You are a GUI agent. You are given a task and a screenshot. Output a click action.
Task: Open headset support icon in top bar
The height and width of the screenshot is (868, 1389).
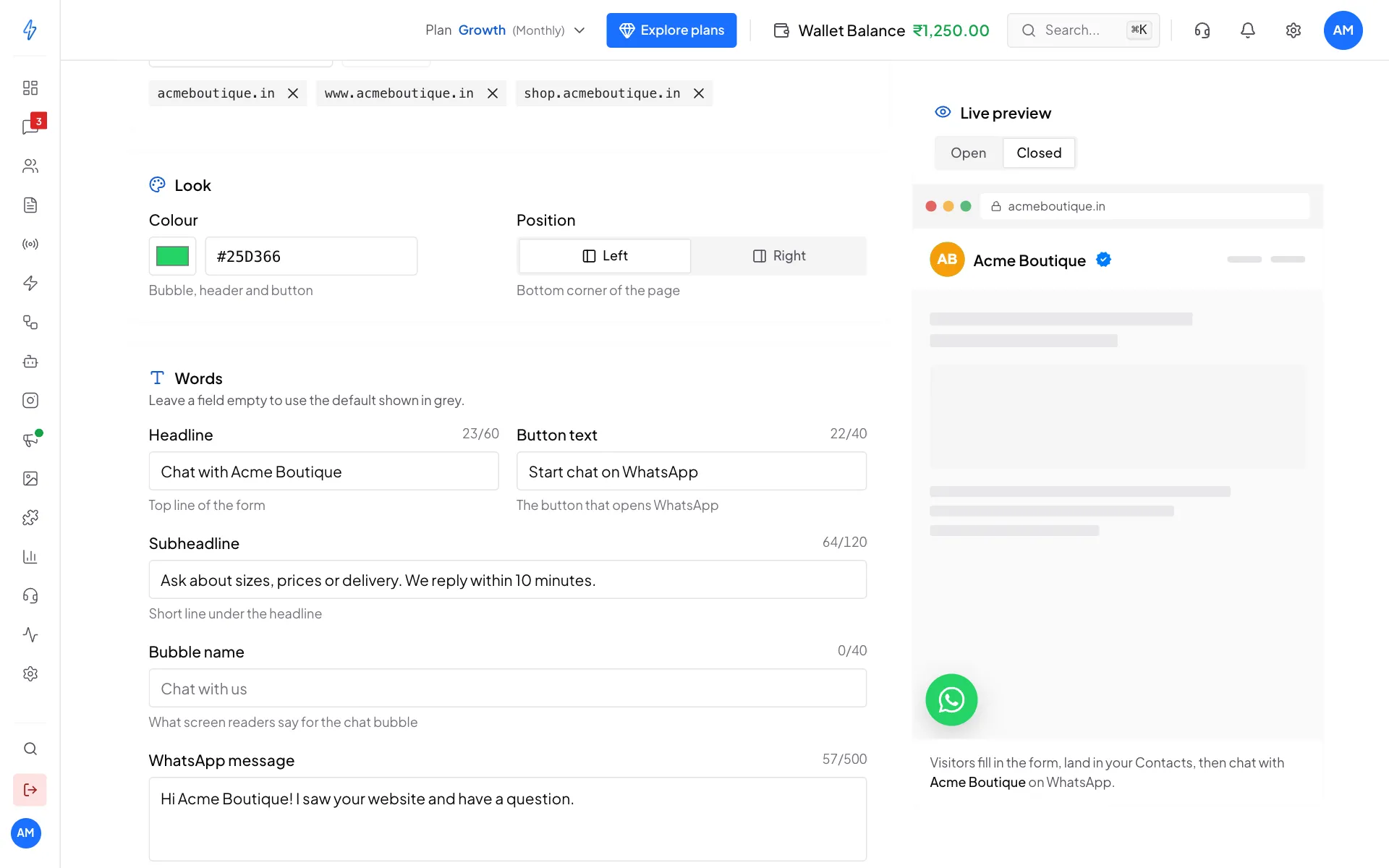pos(1202,30)
